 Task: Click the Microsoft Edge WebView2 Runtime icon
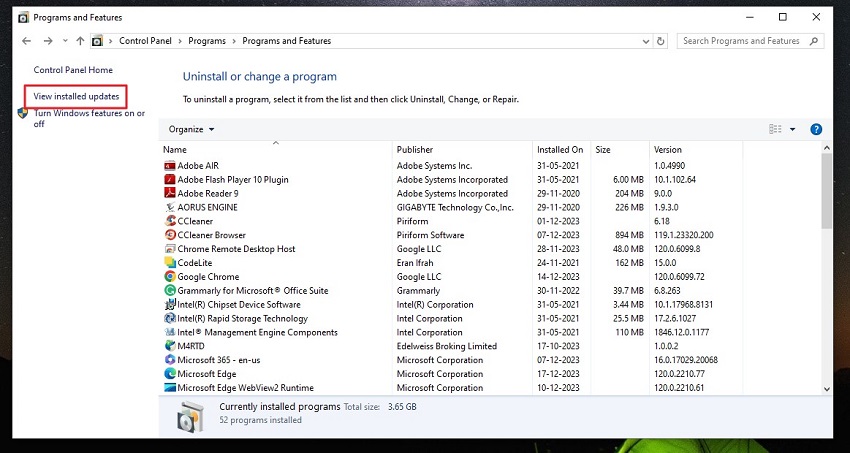(170, 388)
